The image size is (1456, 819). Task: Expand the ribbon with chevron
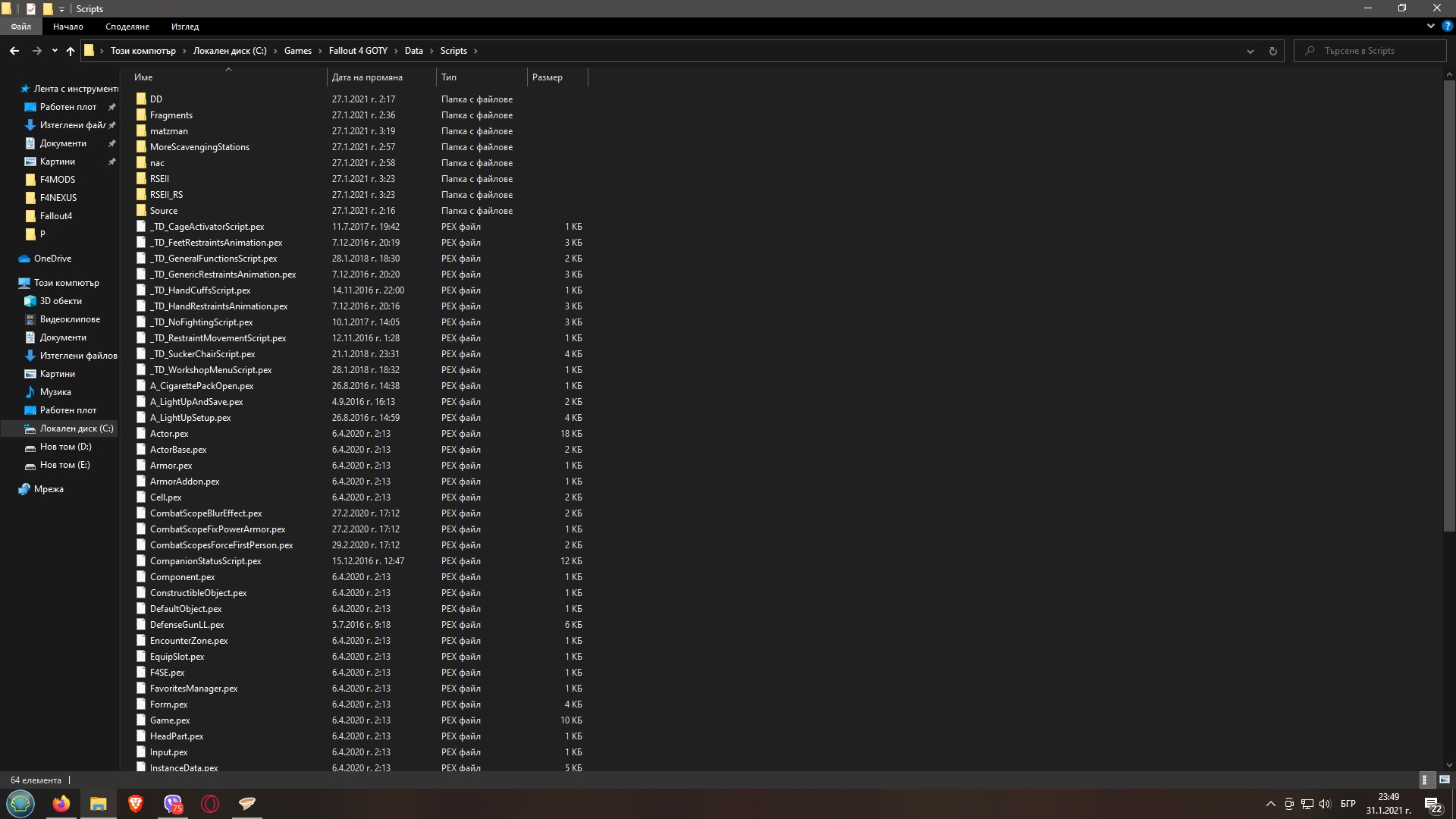tap(1430, 26)
